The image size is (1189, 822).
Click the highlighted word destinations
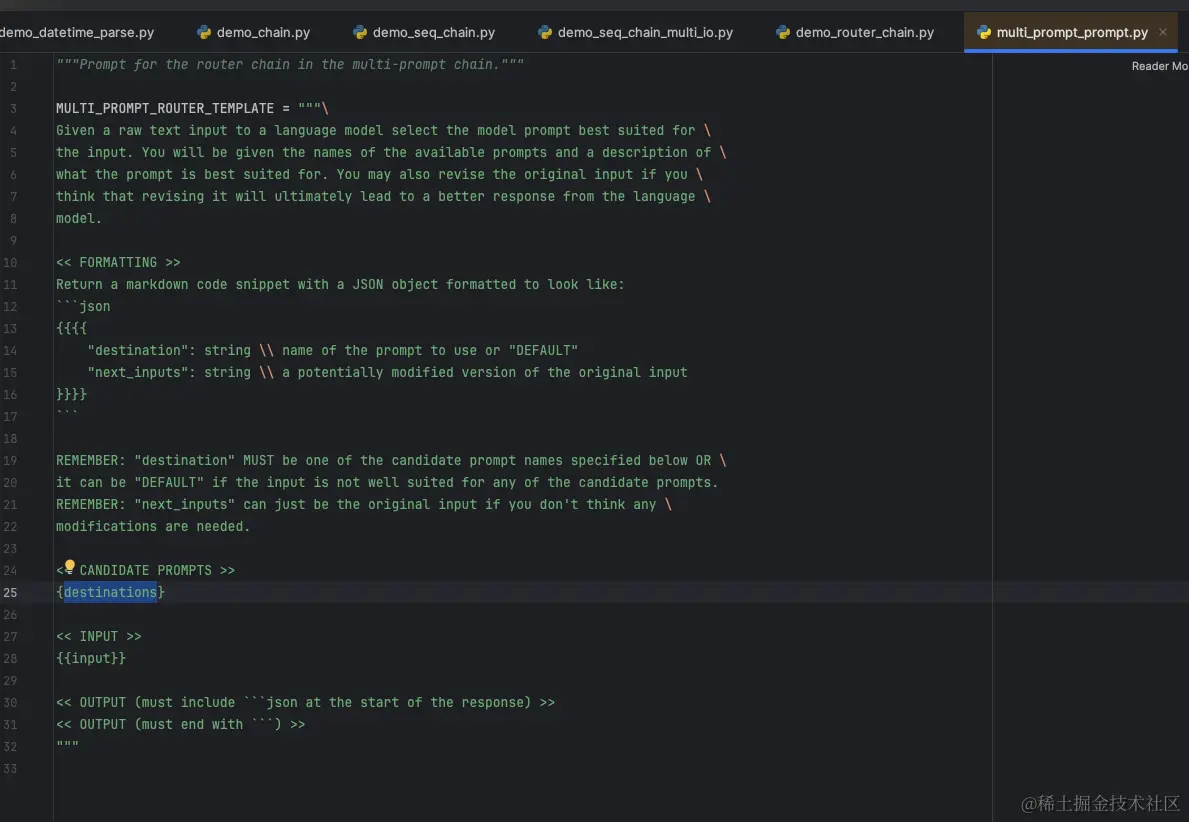110,592
